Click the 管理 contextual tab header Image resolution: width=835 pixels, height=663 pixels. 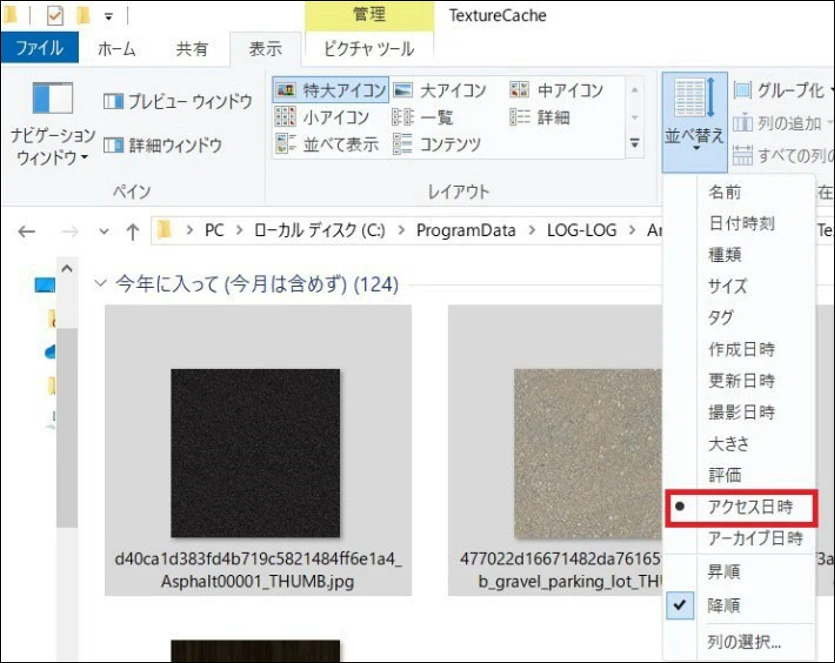pyautogui.click(x=369, y=15)
